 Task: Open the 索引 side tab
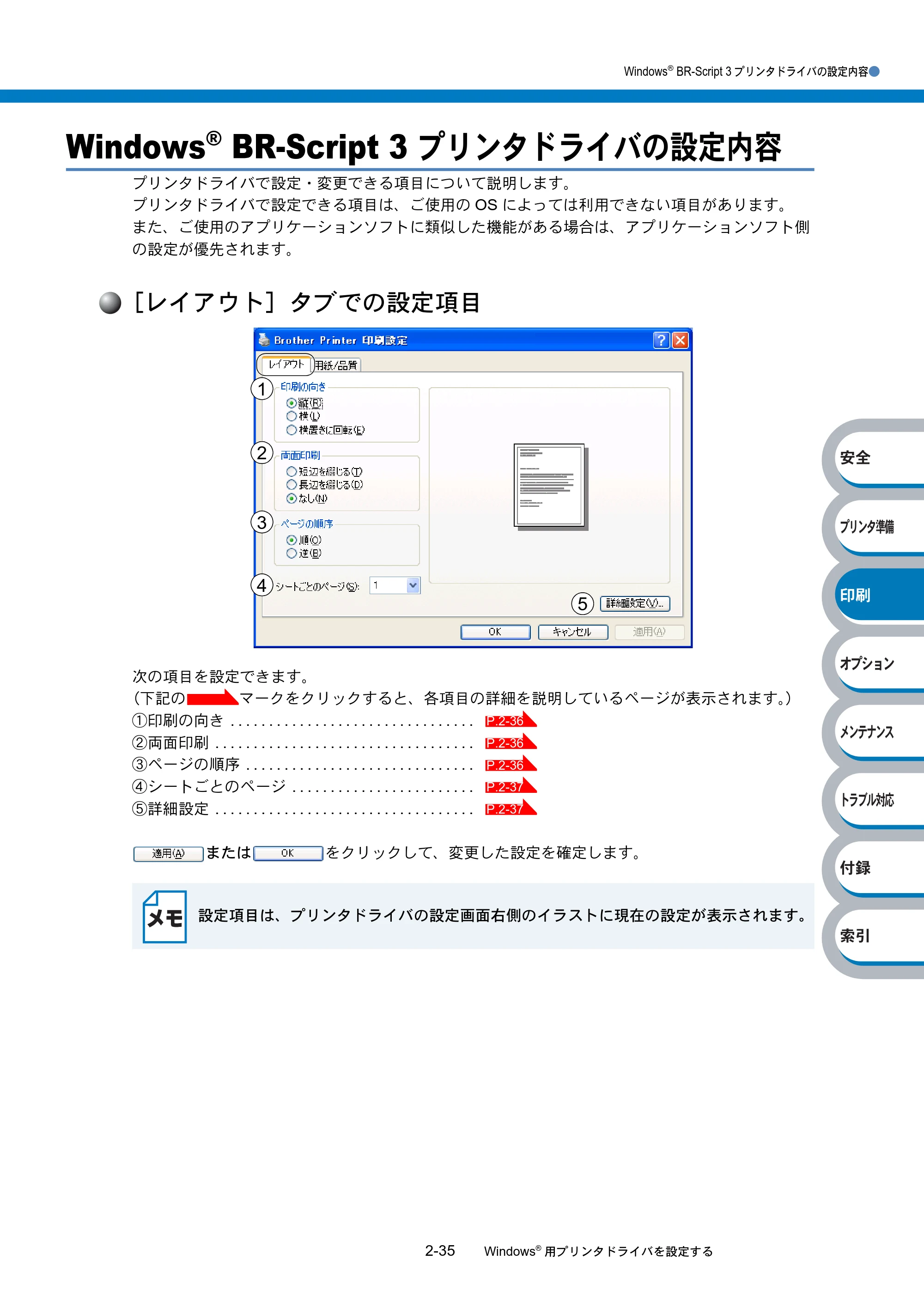tap(880, 936)
